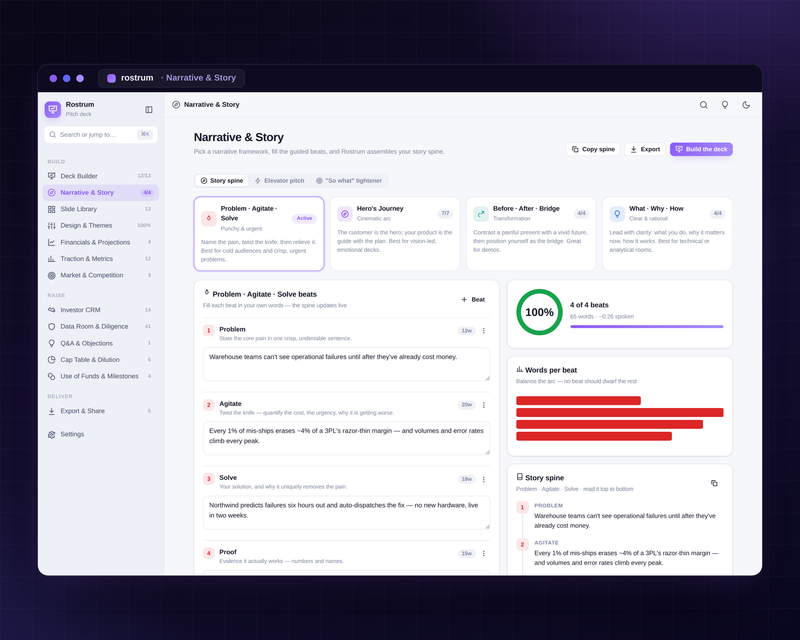Edit the Solve beat text area
Screen dimensions: 800x640
346,512
